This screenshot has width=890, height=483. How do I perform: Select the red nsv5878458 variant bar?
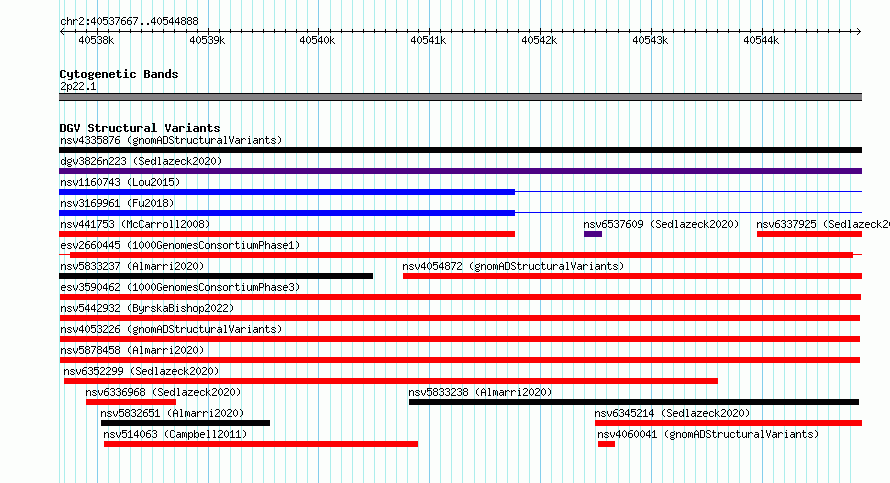pos(459,360)
